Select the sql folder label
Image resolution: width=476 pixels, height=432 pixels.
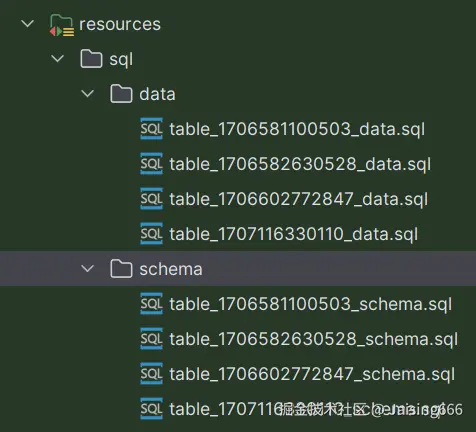[121, 60]
